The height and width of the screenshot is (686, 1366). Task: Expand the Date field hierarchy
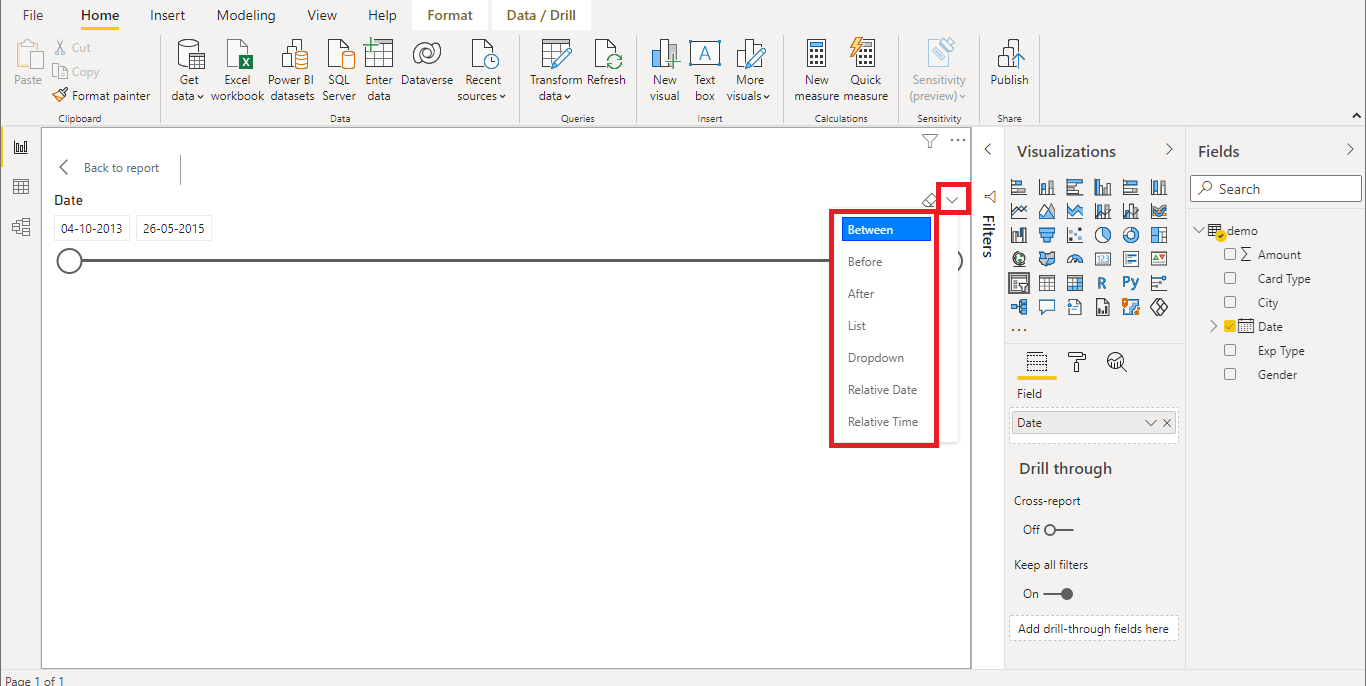click(1212, 325)
